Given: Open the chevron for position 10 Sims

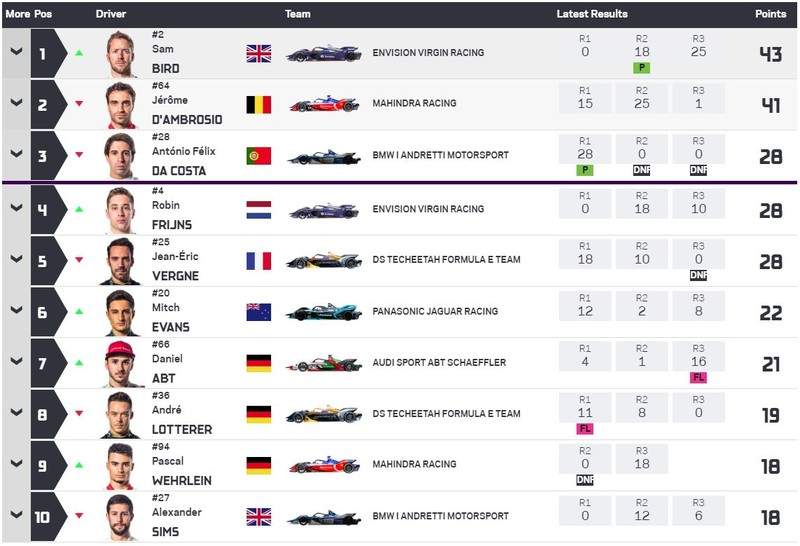Looking at the screenshot, I should tap(15, 516).
